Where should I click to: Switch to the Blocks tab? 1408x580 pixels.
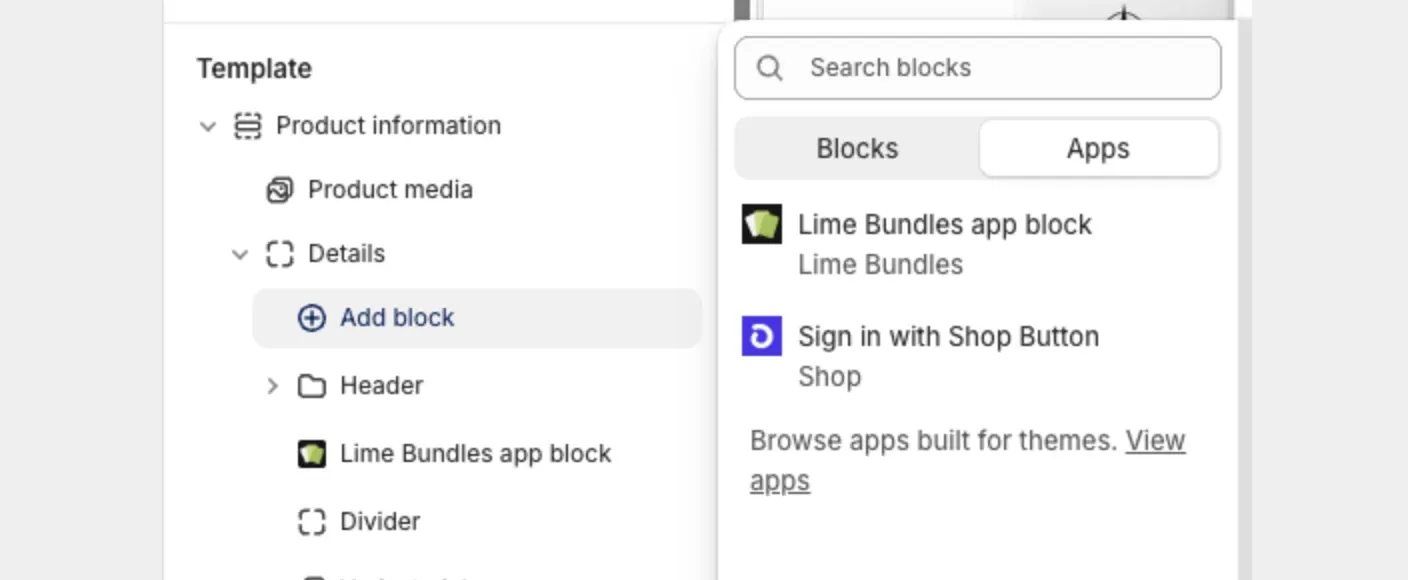click(x=857, y=148)
